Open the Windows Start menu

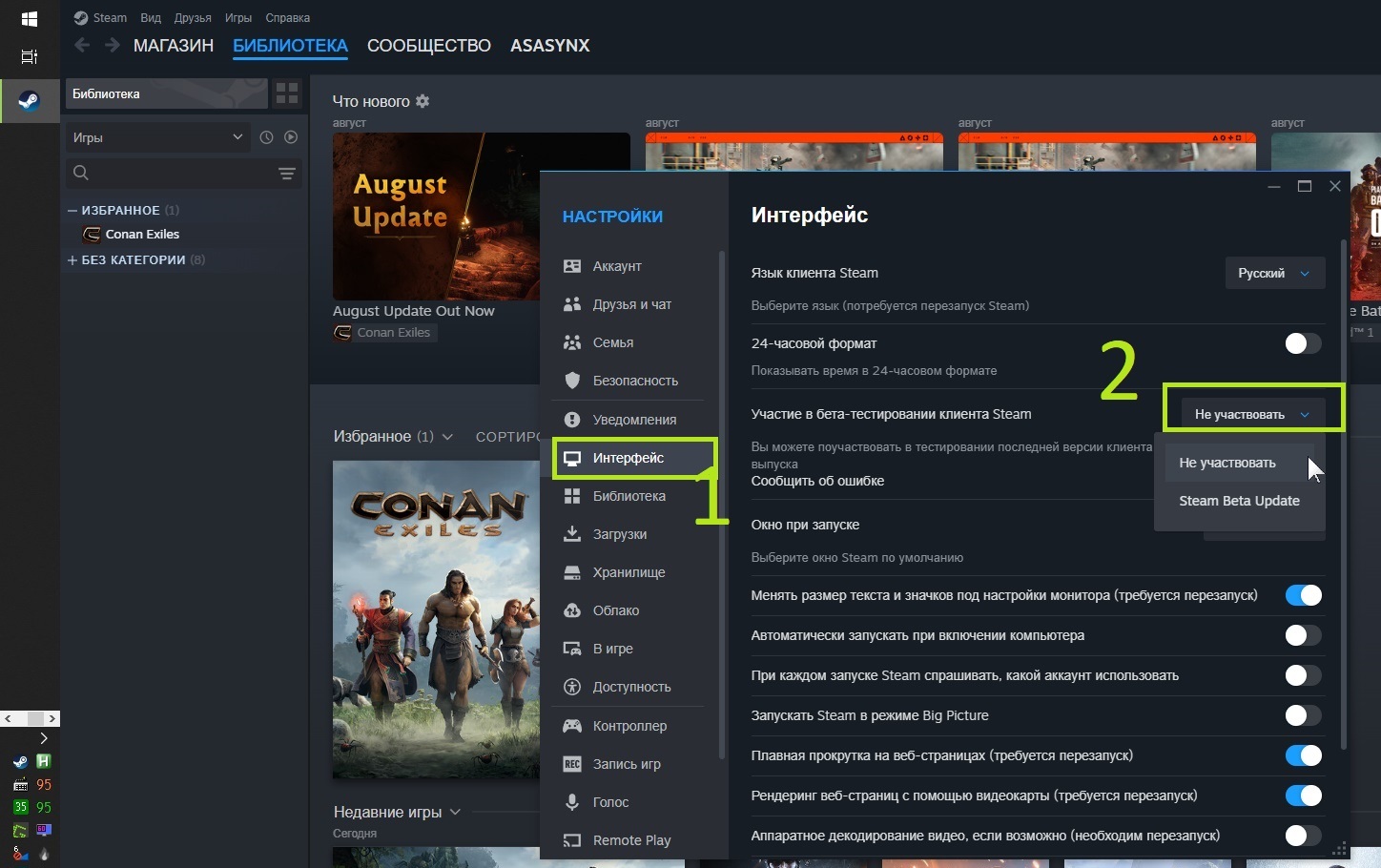coord(29,18)
